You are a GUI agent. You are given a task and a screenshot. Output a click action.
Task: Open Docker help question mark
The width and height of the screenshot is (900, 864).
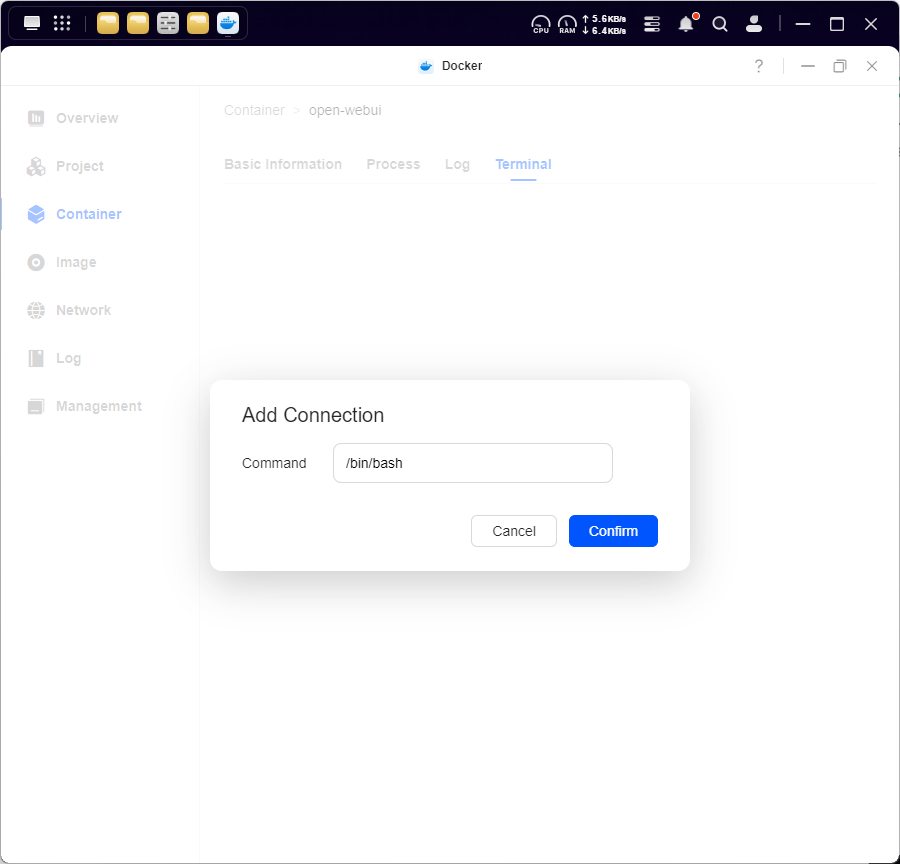pos(758,66)
